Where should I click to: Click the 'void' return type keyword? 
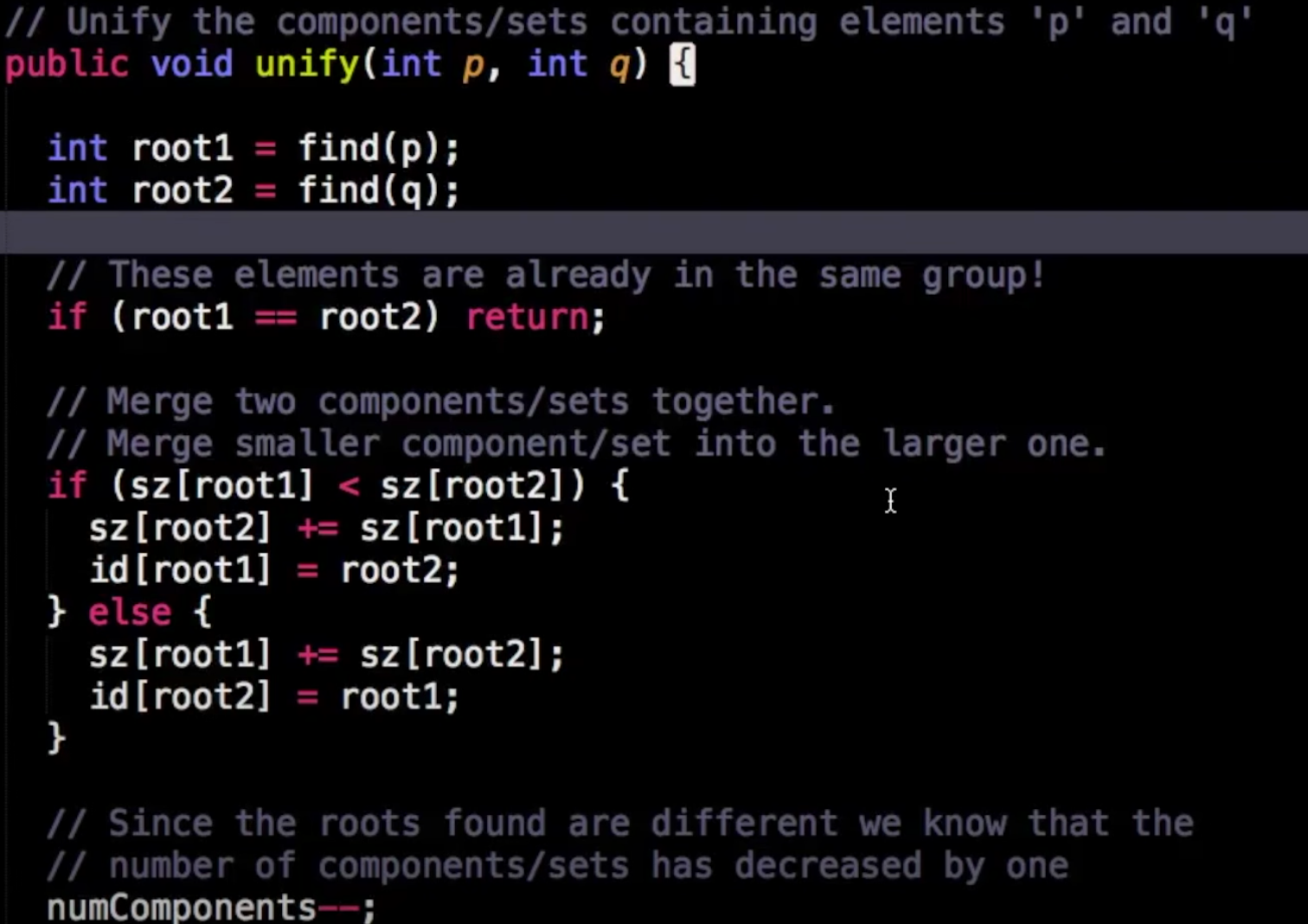coord(192,65)
